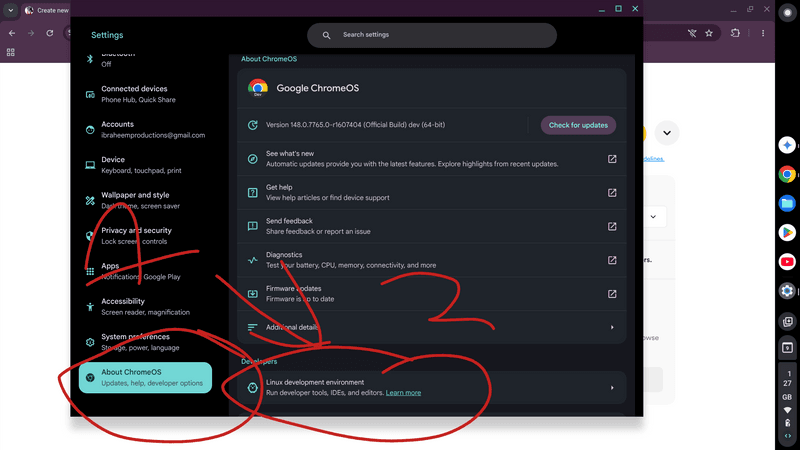The image size is (800, 450).
Task: Select the Create new browser tab
Action: point(47,10)
